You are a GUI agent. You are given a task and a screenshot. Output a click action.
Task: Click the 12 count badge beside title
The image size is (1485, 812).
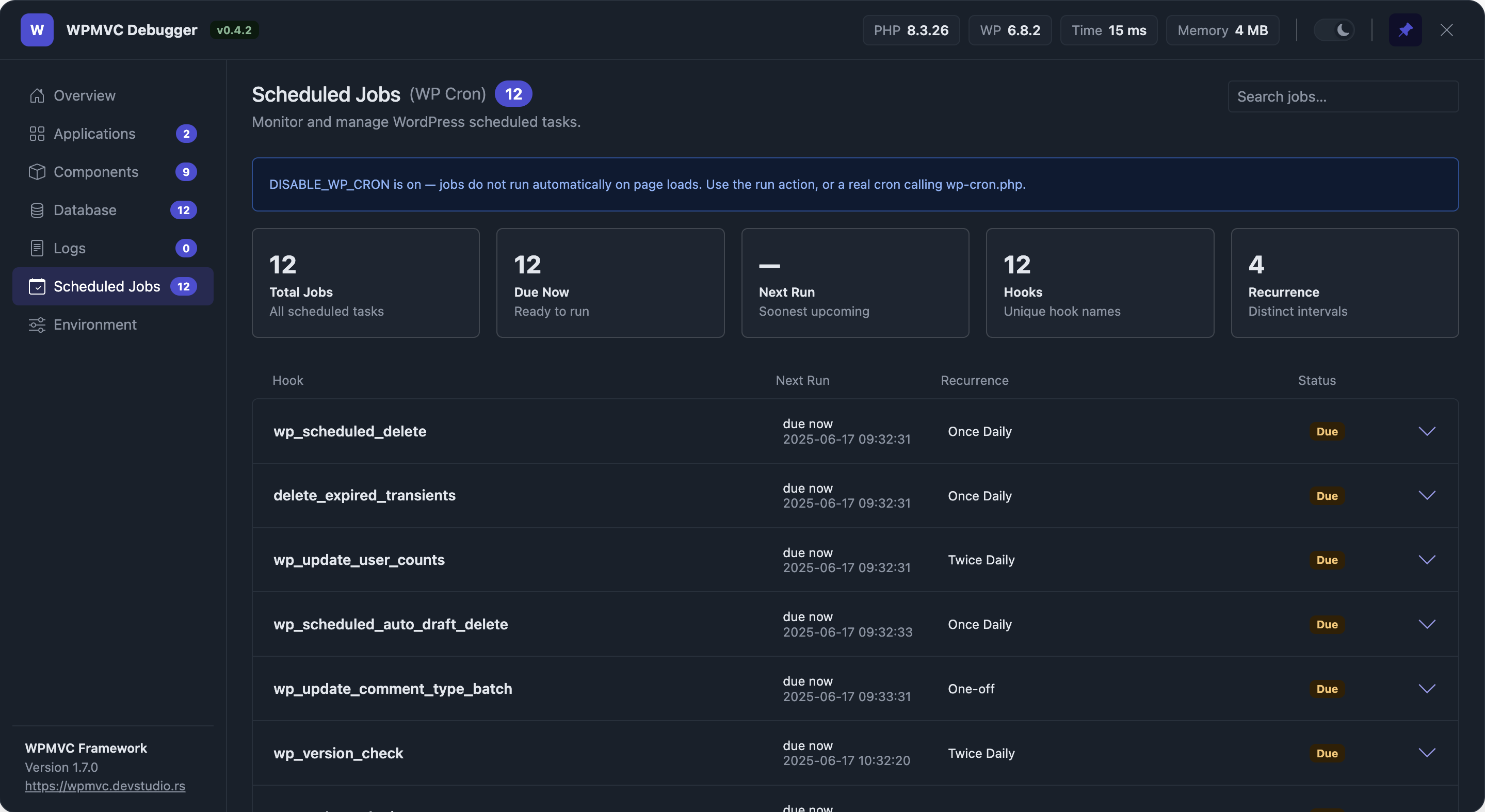(x=513, y=94)
